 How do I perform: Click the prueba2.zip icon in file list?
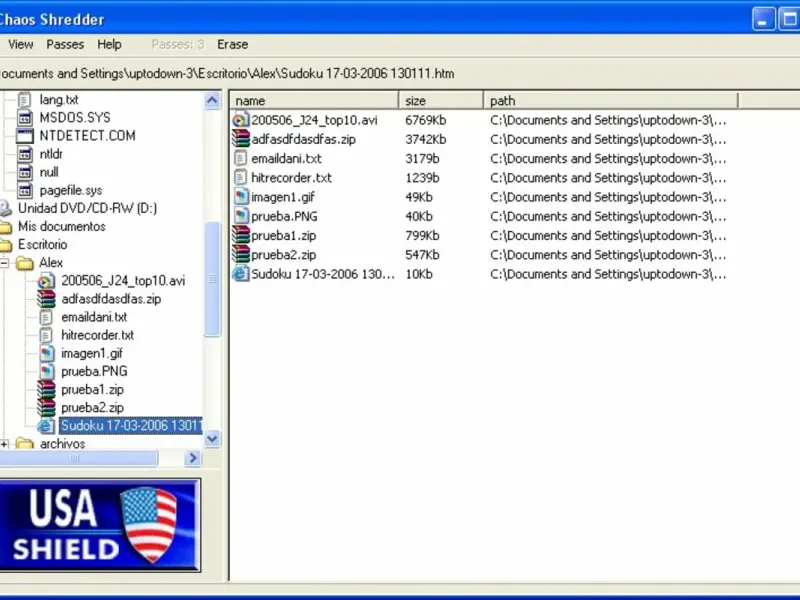tap(240, 255)
